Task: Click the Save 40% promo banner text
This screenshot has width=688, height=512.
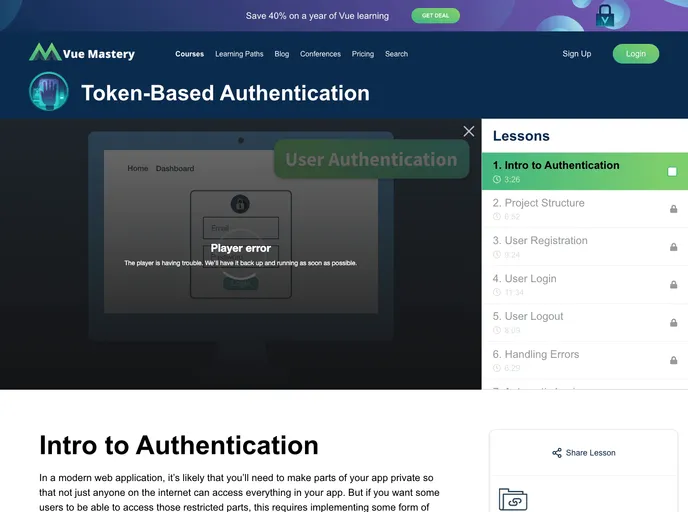Action: pyautogui.click(x=317, y=16)
